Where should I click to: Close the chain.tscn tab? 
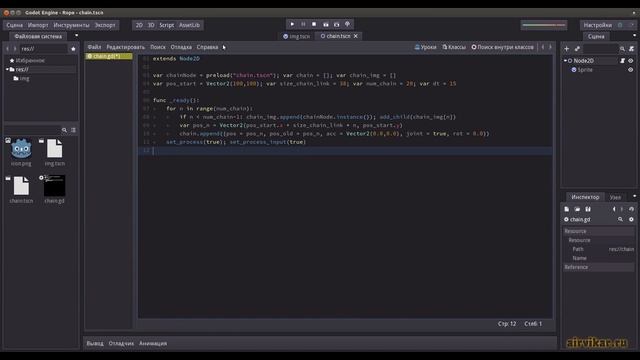click(x=356, y=36)
